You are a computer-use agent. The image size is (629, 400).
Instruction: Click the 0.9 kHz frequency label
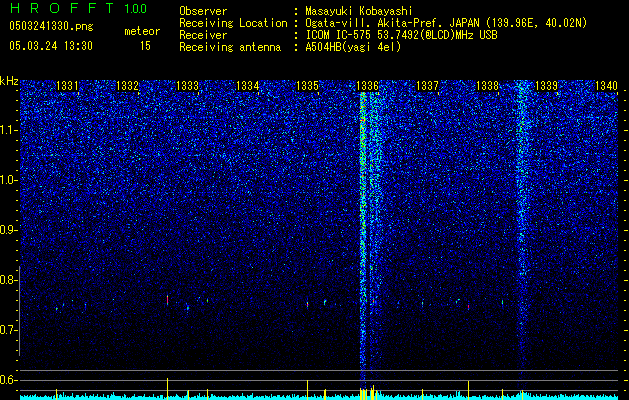click(x=8, y=230)
